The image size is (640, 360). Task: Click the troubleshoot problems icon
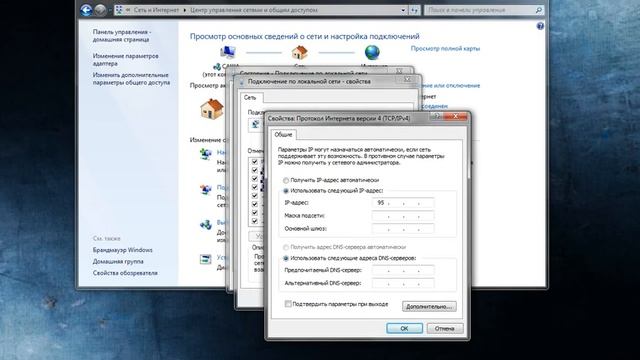[x=206, y=259]
